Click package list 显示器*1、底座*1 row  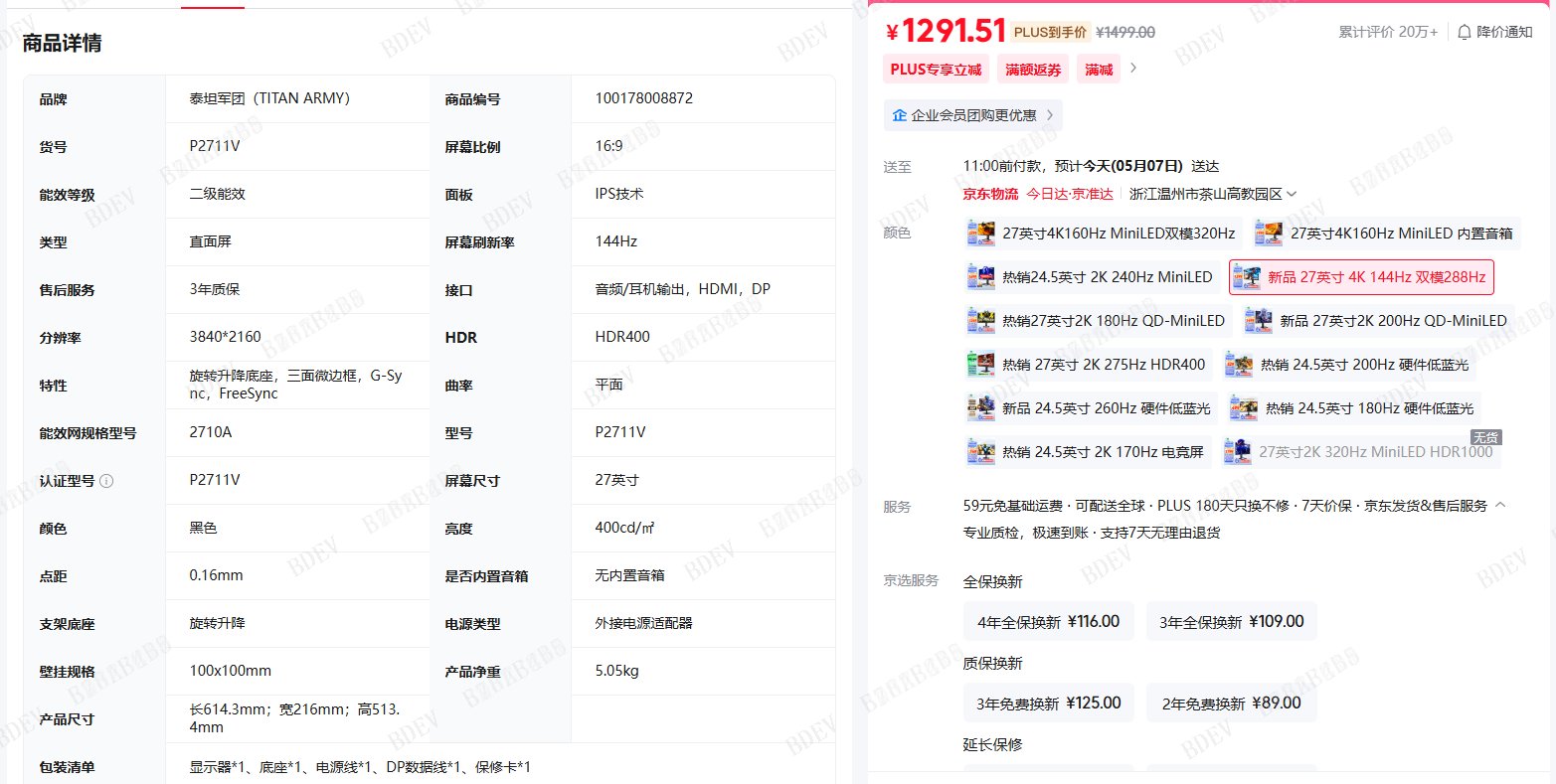[360, 767]
